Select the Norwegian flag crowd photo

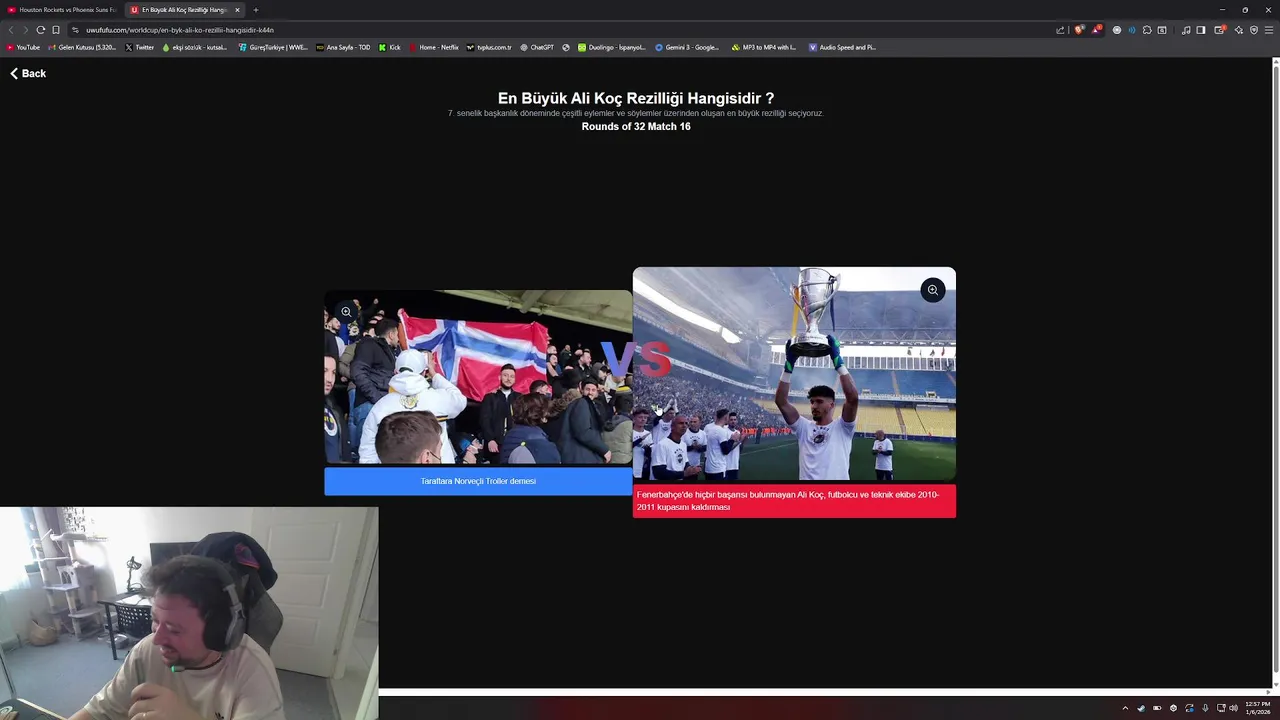[x=478, y=377]
